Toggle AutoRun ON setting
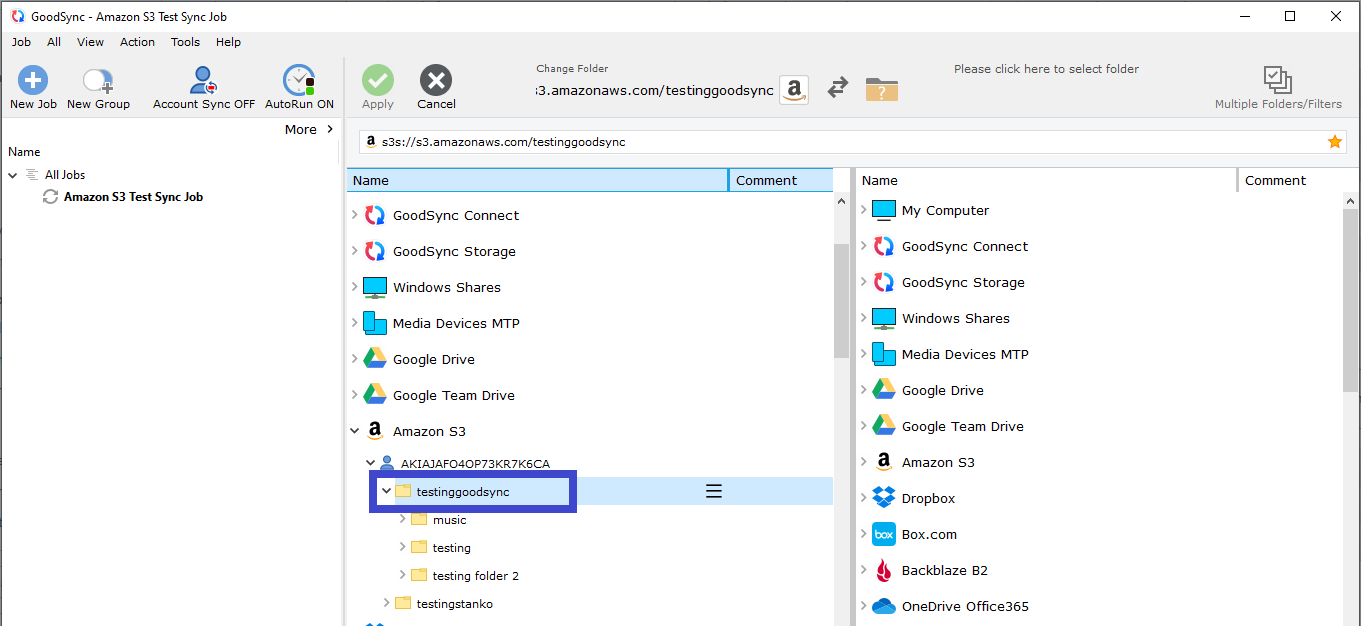1362x626 pixels. point(299,82)
